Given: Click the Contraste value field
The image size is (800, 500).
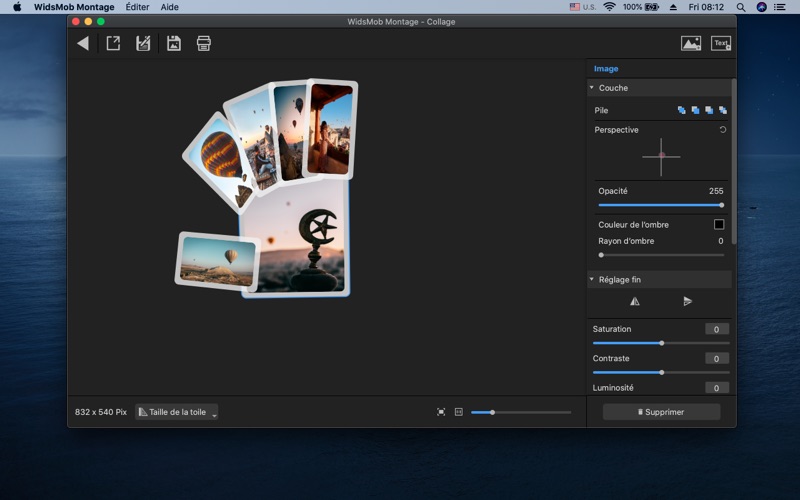Looking at the screenshot, I should click(x=717, y=359).
